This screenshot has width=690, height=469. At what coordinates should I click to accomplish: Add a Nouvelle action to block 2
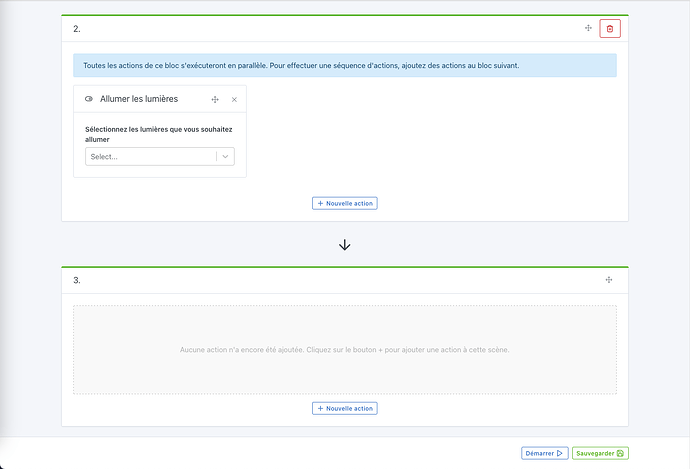coord(345,203)
